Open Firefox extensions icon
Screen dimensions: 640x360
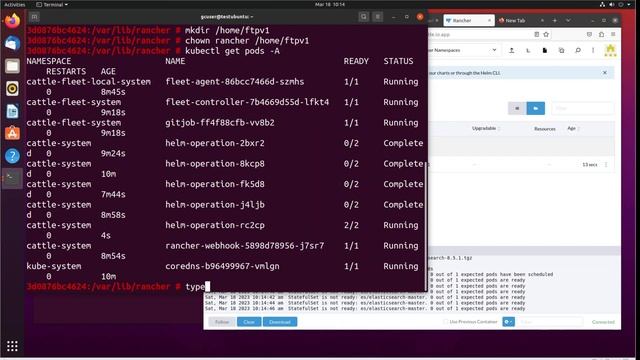601,35
